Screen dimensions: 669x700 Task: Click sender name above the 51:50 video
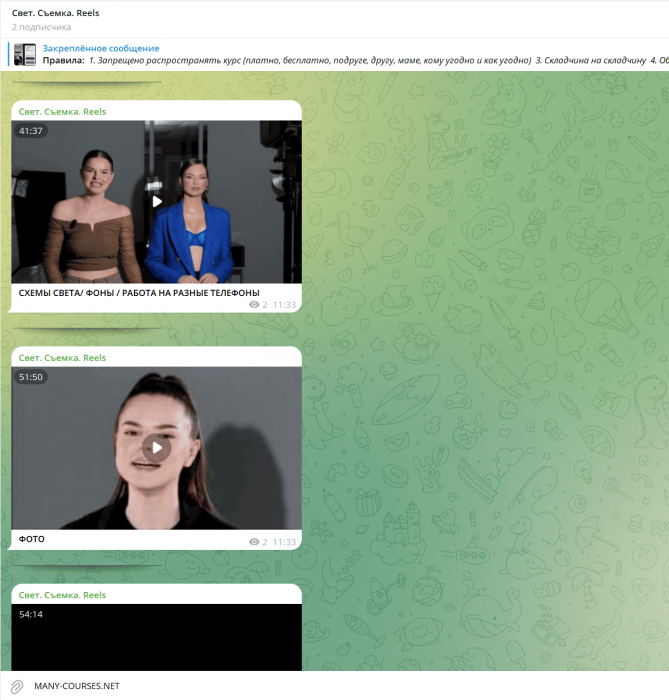pyautogui.click(x=62, y=357)
